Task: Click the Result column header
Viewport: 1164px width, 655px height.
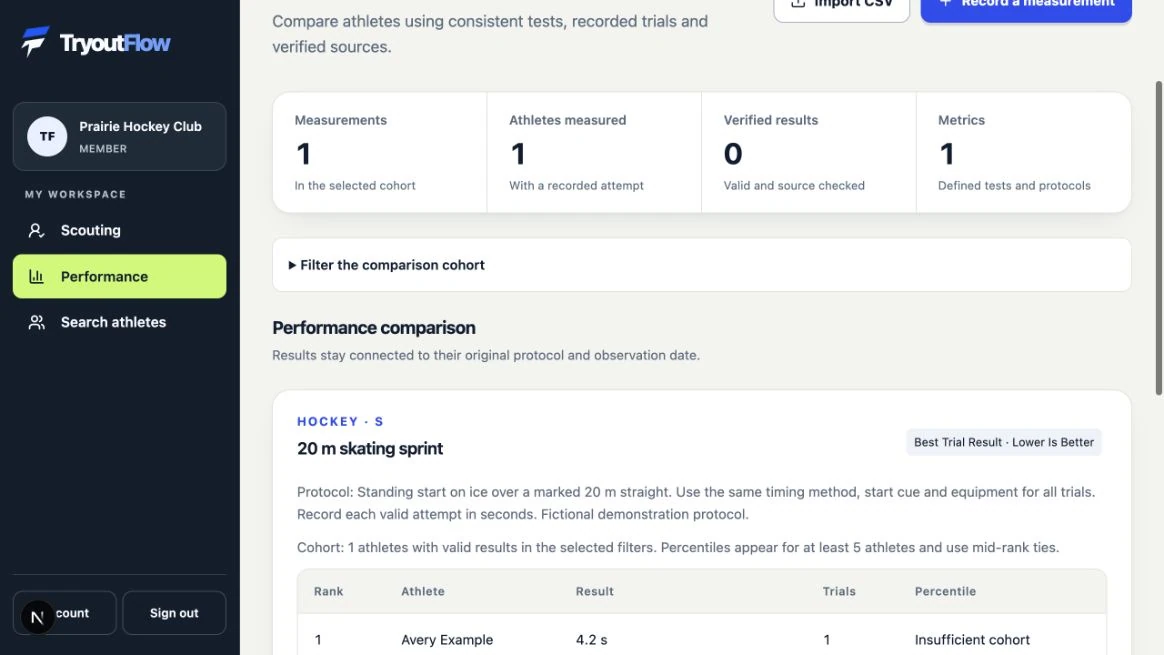Action: click(x=595, y=591)
